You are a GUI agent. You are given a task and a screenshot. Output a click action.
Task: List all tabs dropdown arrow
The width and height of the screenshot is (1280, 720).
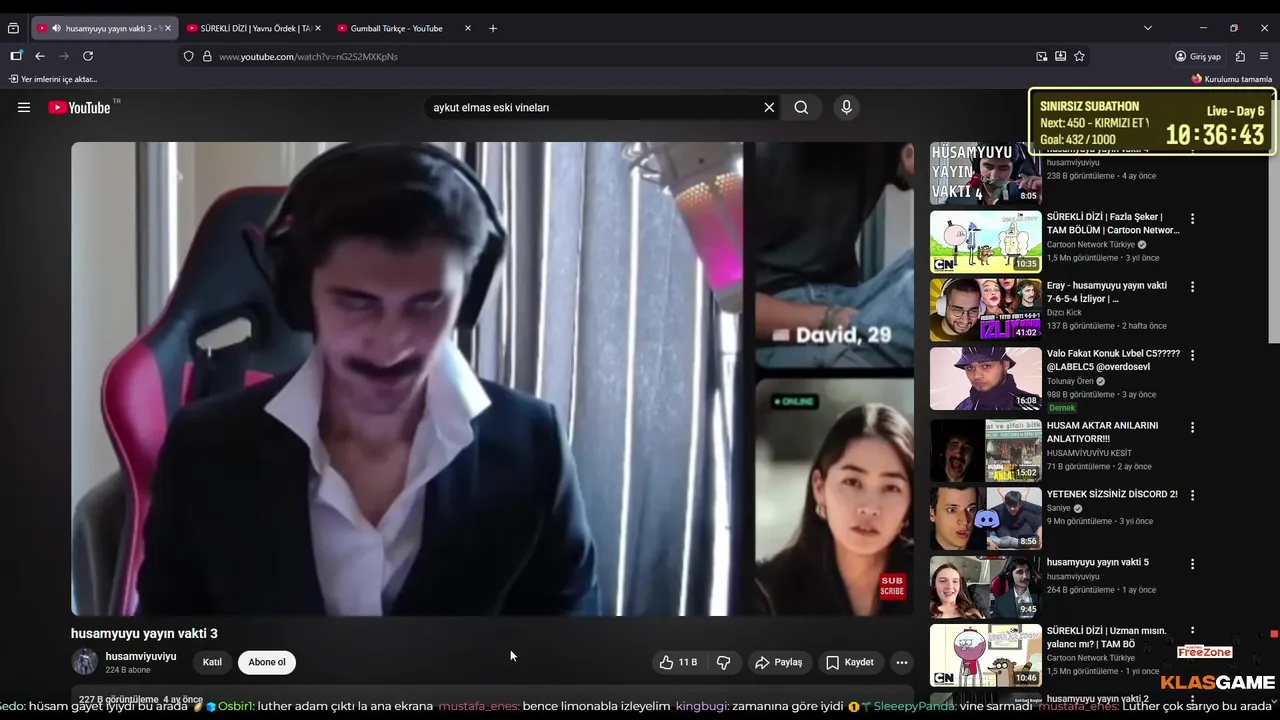1147,28
